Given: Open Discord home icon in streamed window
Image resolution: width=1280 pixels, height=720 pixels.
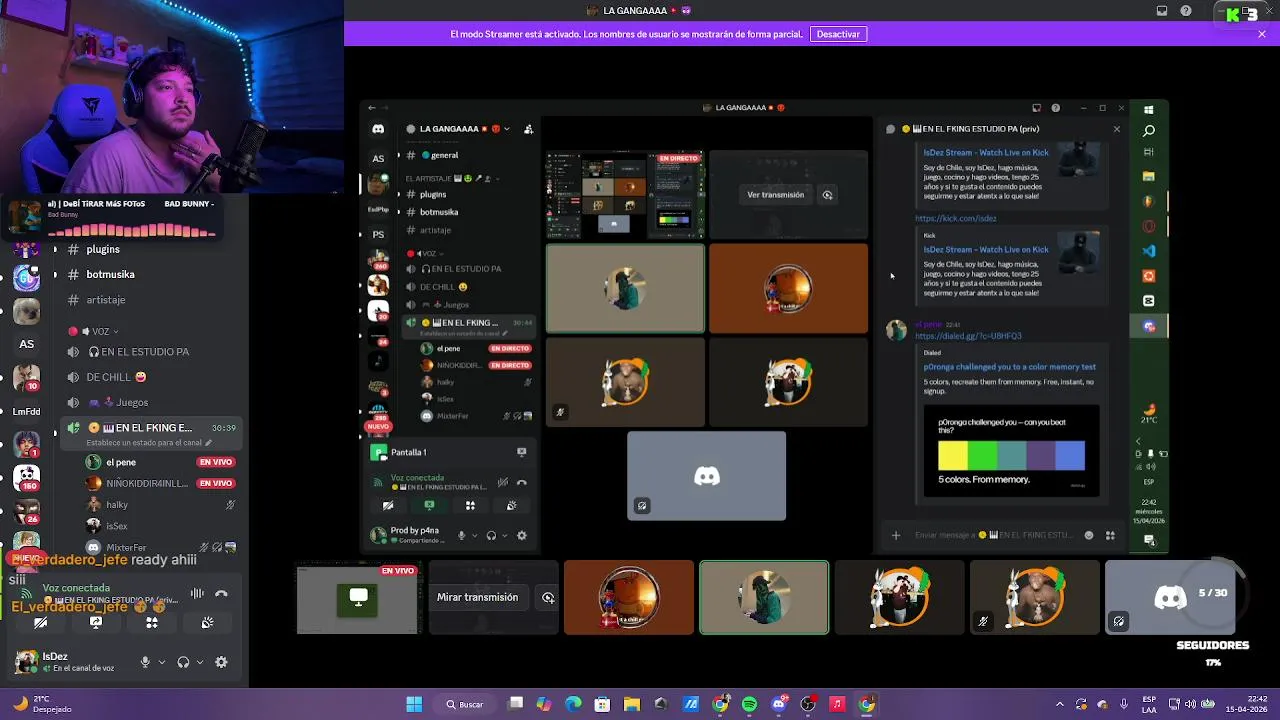Looking at the screenshot, I should (x=378, y=129).
